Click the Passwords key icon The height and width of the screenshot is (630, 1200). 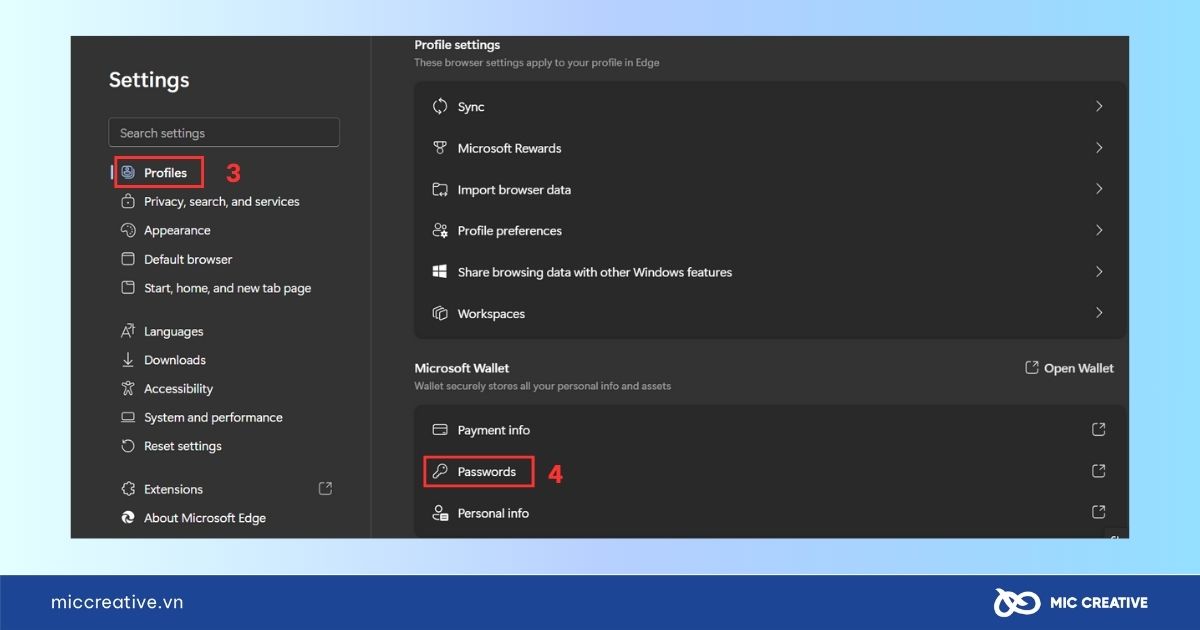[x=440, y=471]
